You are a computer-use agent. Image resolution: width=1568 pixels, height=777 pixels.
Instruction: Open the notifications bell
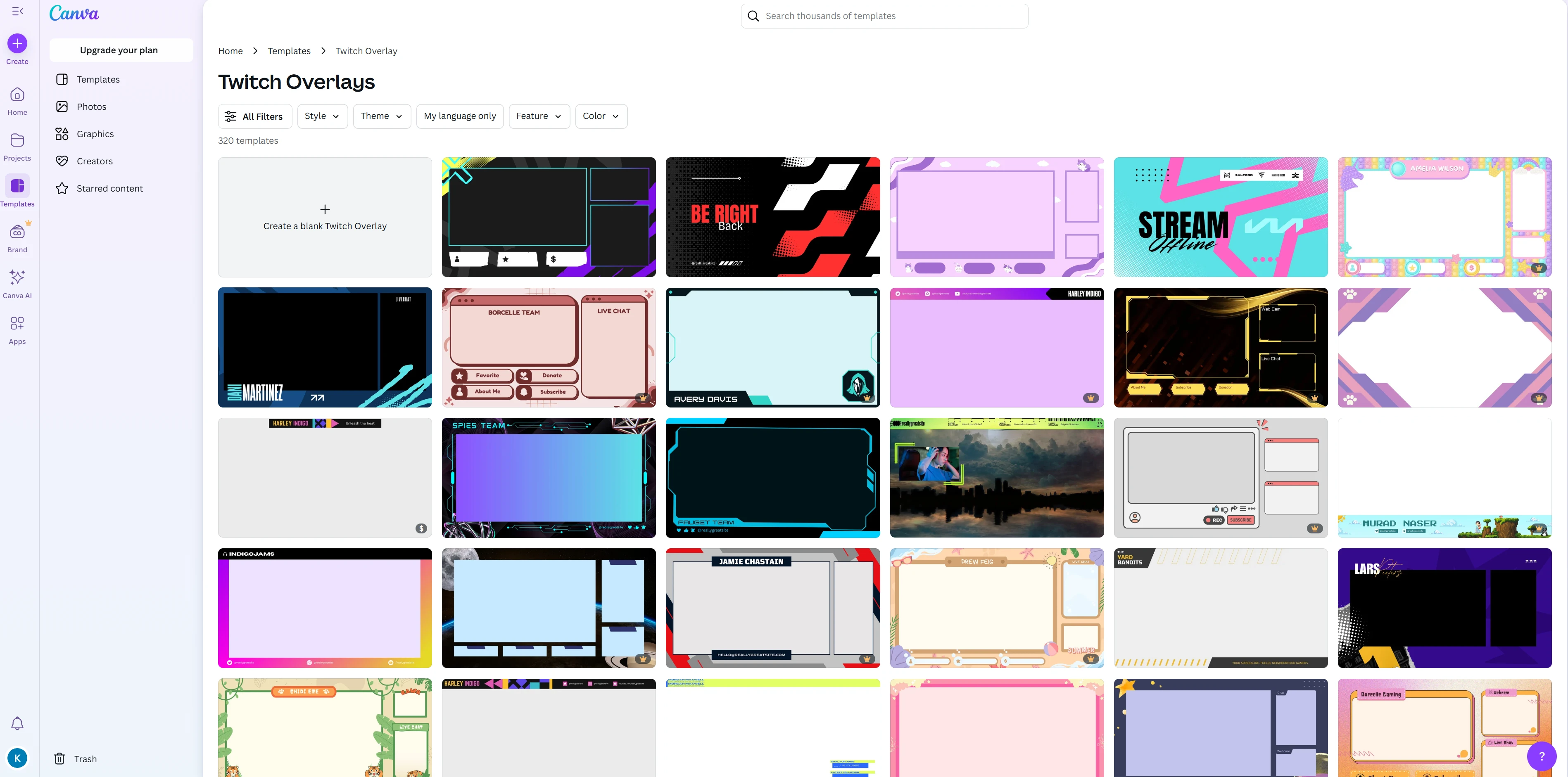(x=17, y=723)
